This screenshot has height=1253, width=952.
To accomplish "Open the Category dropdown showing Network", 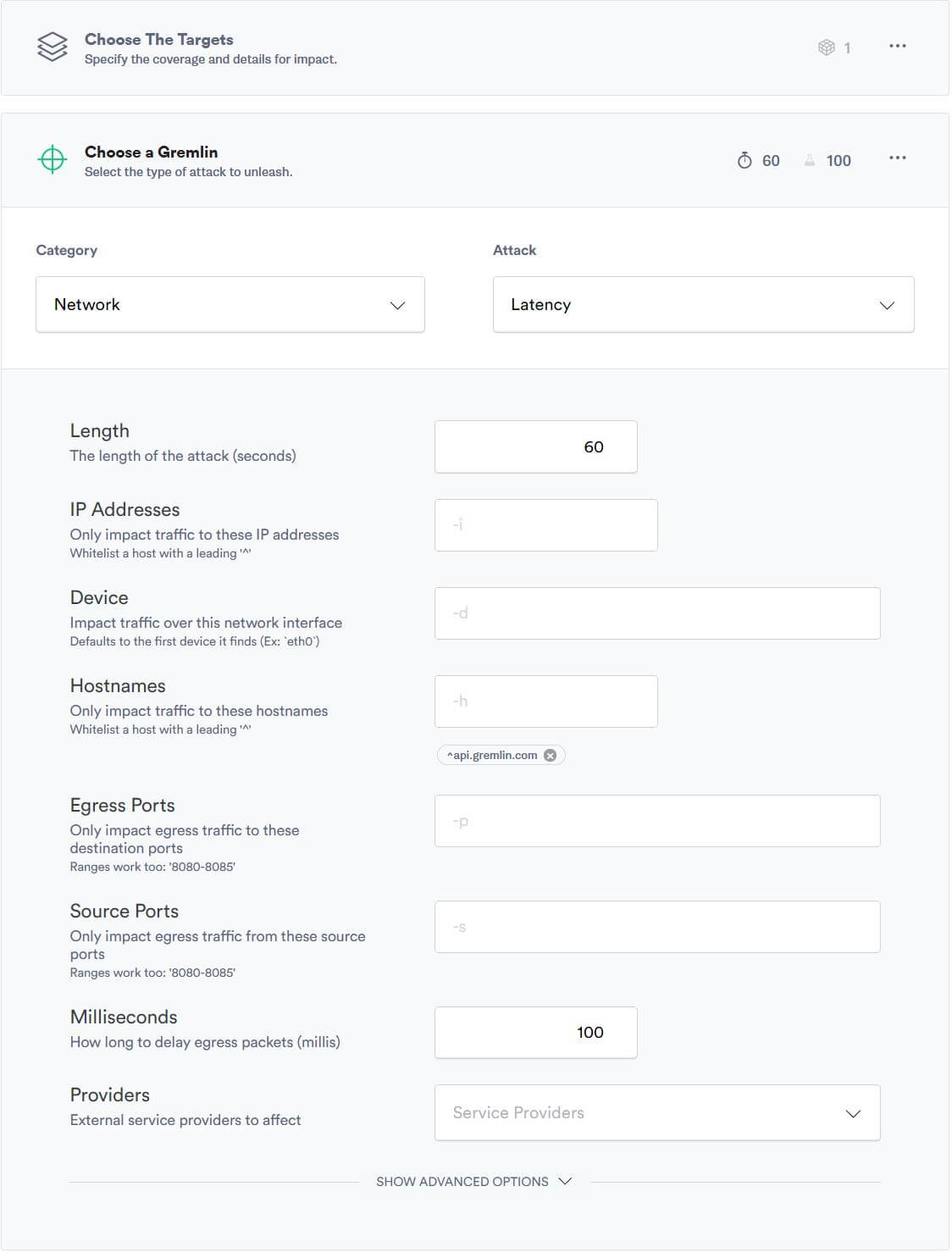I will click(x=230, y=304).
